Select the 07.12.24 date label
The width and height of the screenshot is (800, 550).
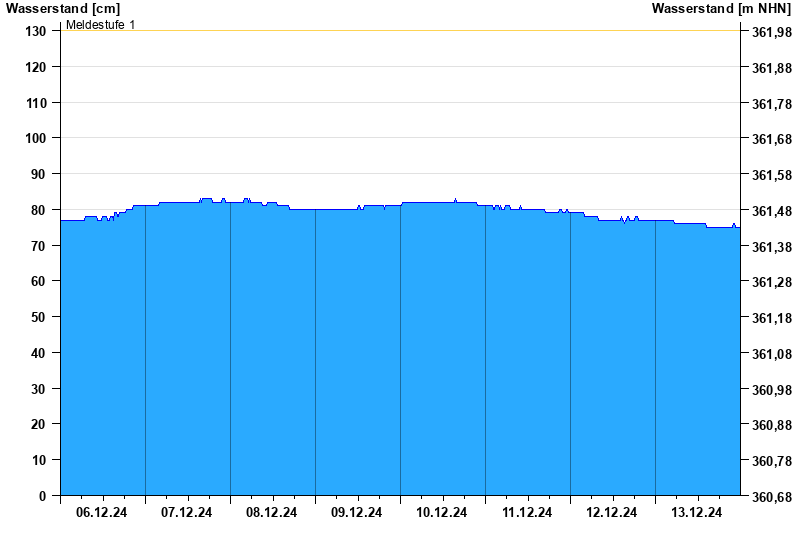click(186, 512)
